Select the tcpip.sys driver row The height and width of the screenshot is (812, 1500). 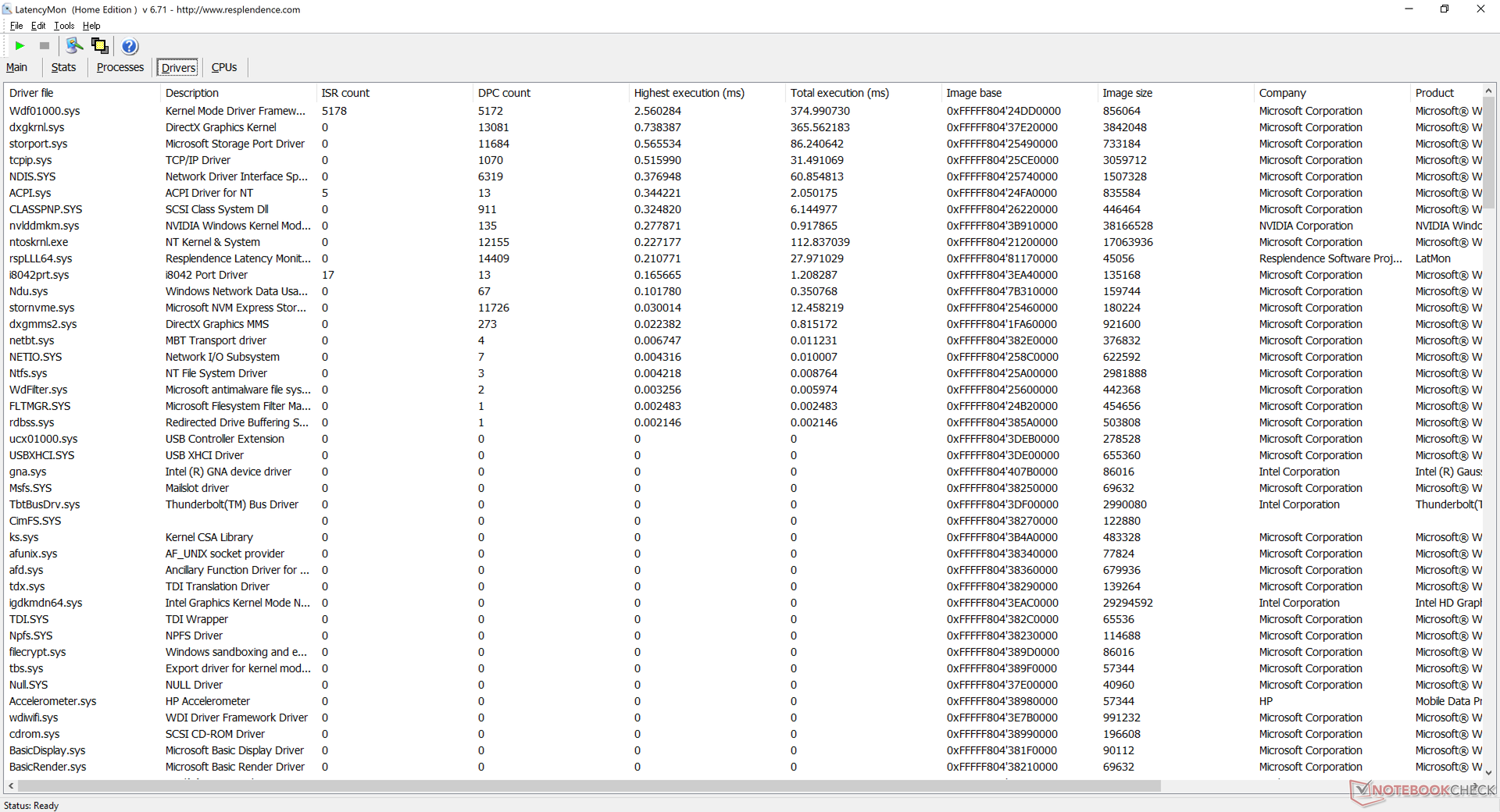pos(742,160)
